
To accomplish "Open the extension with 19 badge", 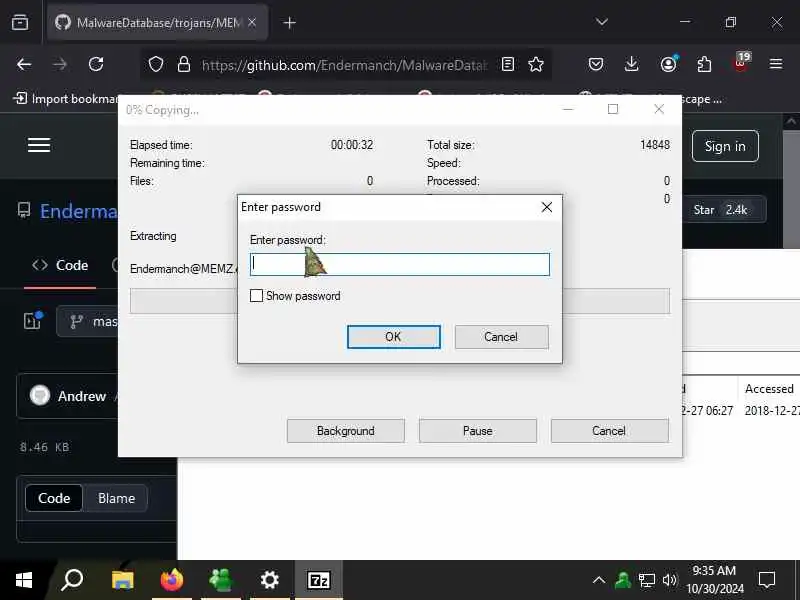I will pyautogui.click(x=741, y=63).
